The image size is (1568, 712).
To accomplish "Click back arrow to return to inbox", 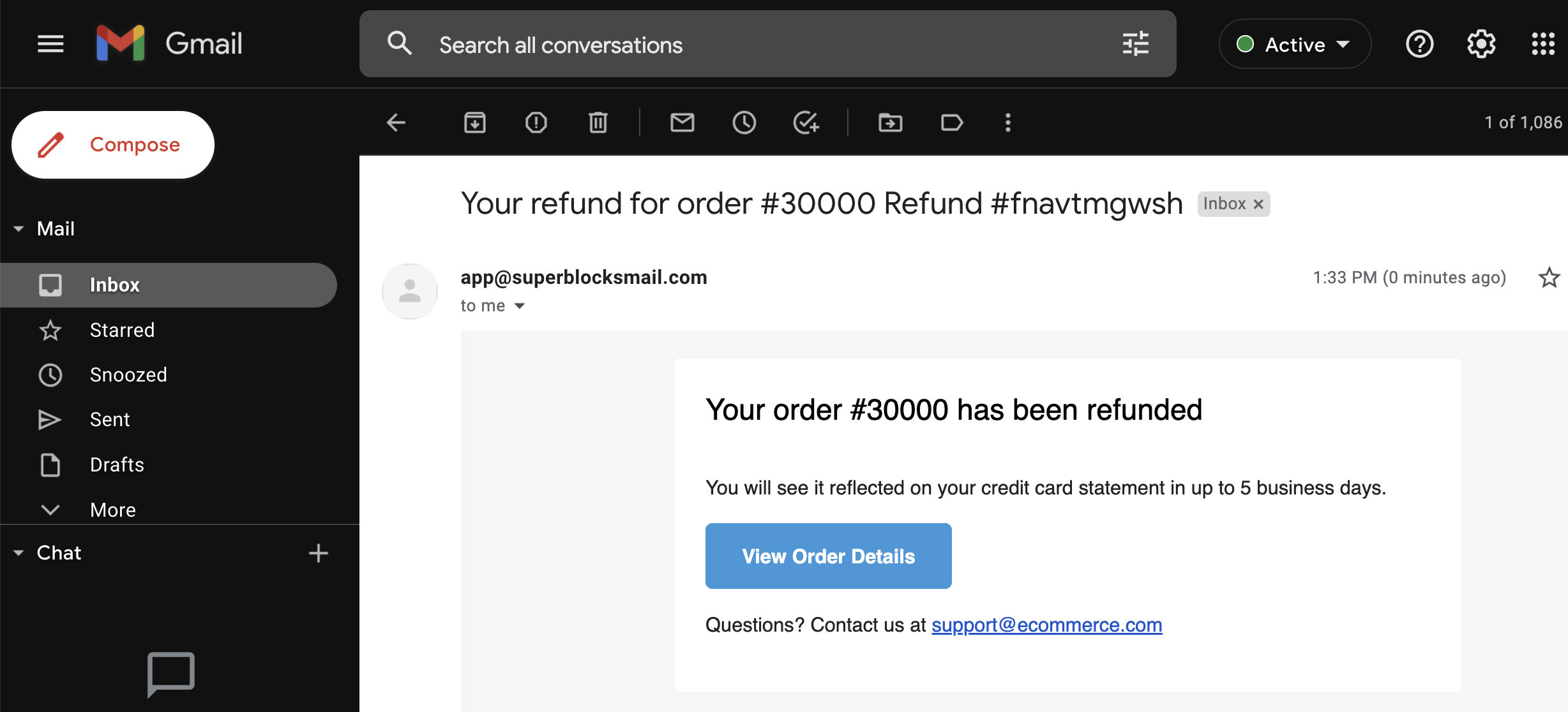I will [x=396, y=122].
